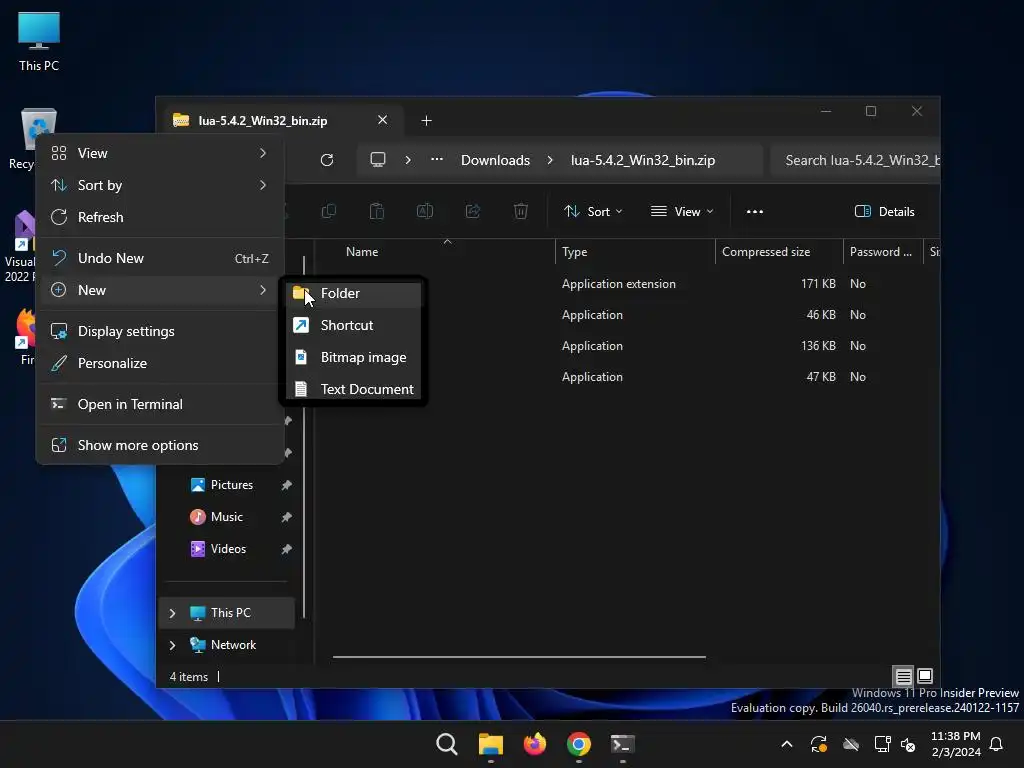1024x768 pixels.
Task: Sort by Compressed size column header
Action: 779,252
